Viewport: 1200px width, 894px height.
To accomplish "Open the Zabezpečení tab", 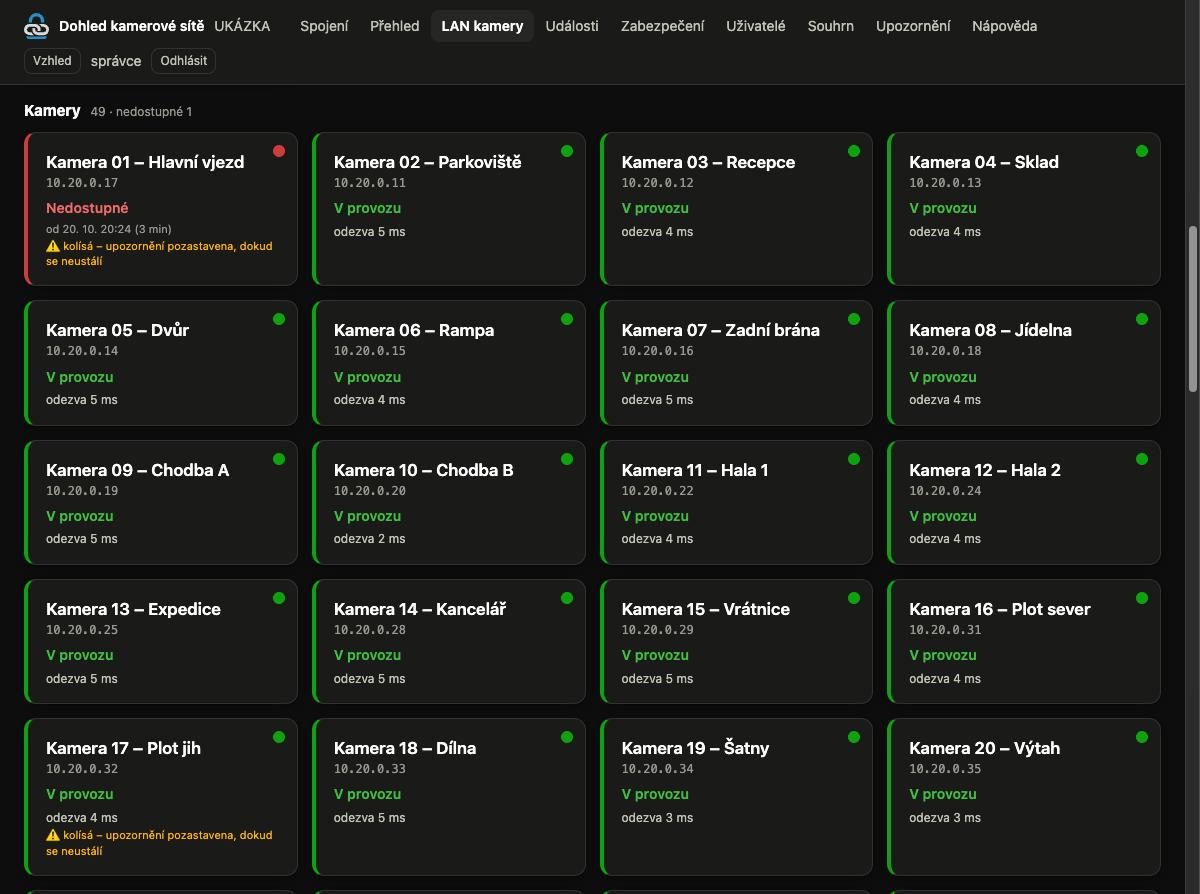I will pyautogui.click(x=662, y=26).
